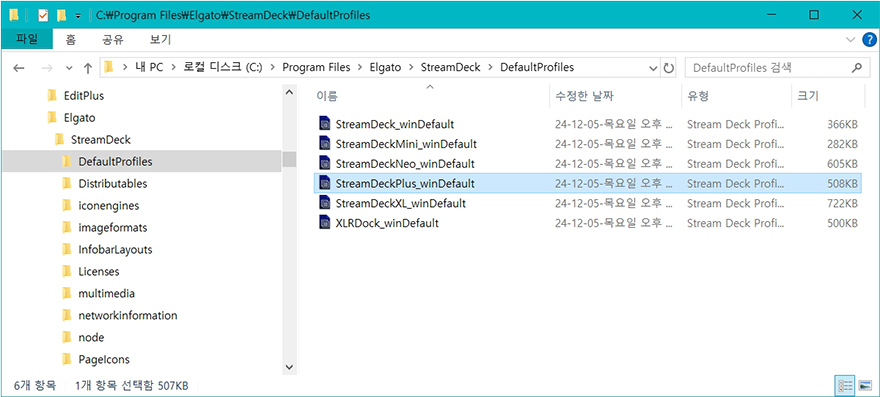Click DefaultProfiles in the address path

pos(537,67)
